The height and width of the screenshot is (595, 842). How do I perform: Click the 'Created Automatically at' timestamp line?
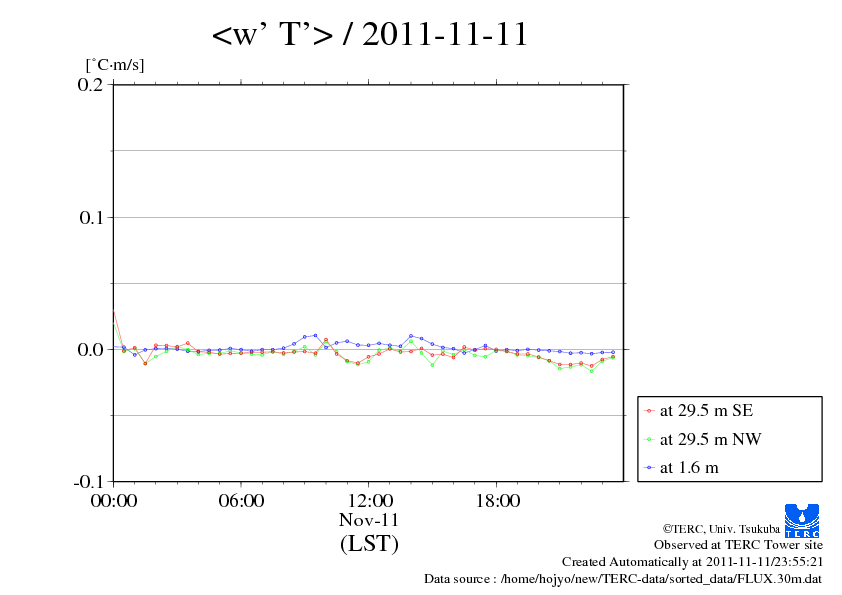tap(693, 562)
